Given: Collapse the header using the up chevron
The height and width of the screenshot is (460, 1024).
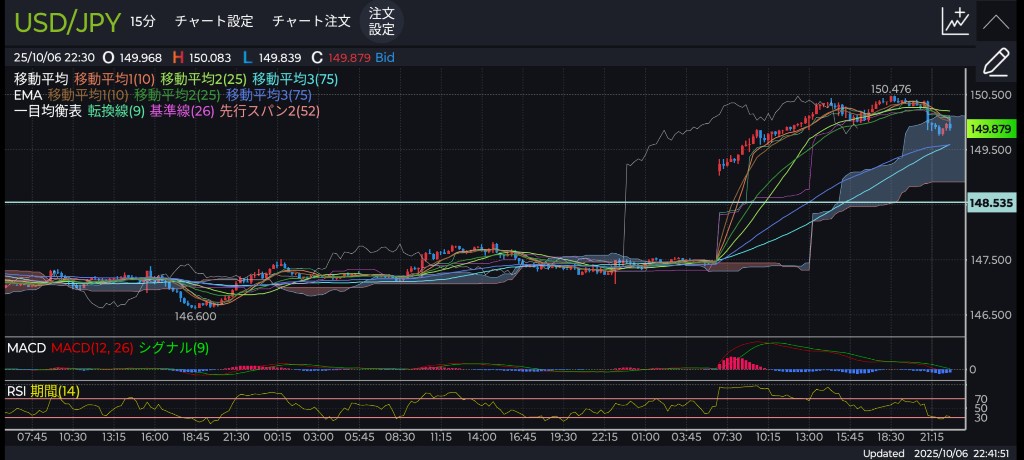Looking at the screenshot, I should pos(996,21).
